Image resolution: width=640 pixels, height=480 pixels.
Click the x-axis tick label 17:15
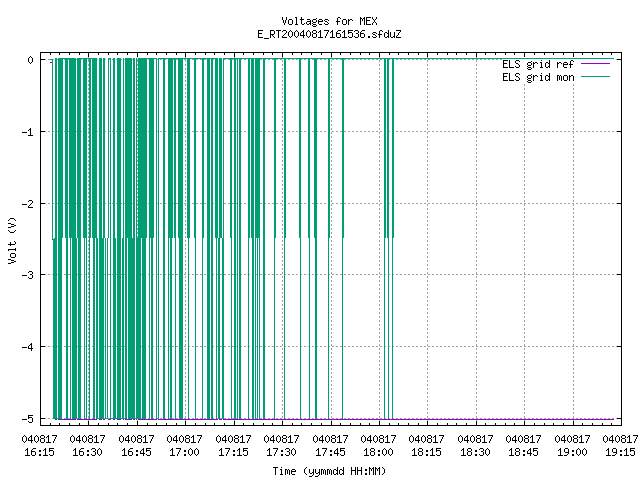point(233,452)
